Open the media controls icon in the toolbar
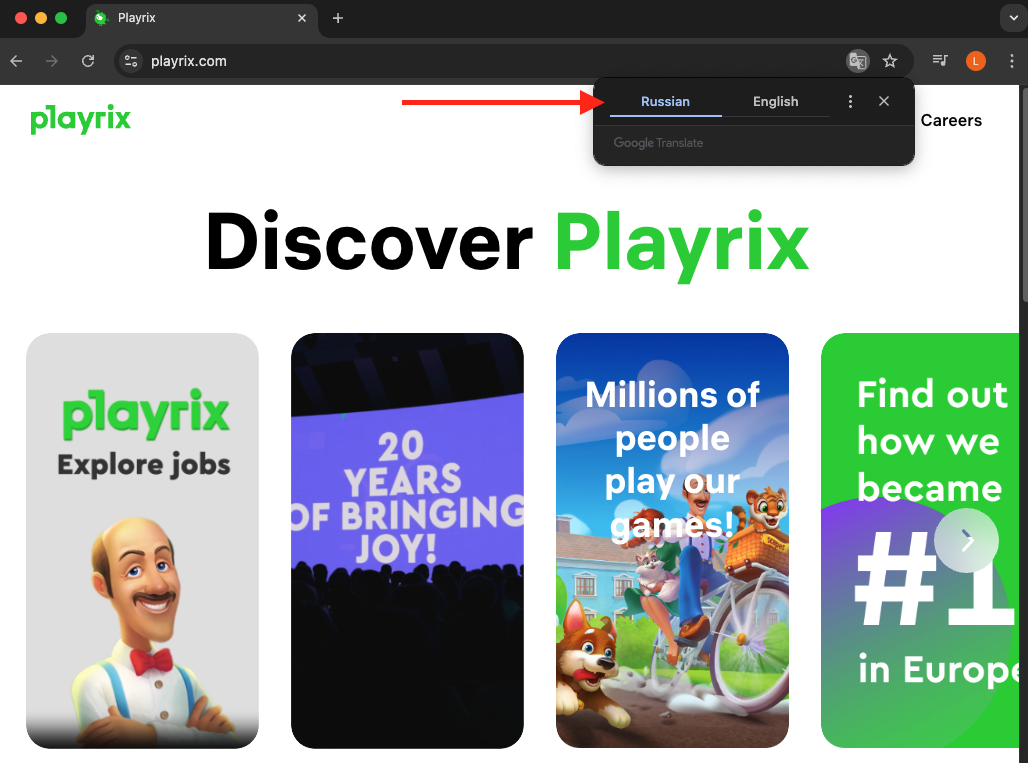This screenshot has height=763, width=1028. pos(940,61)
